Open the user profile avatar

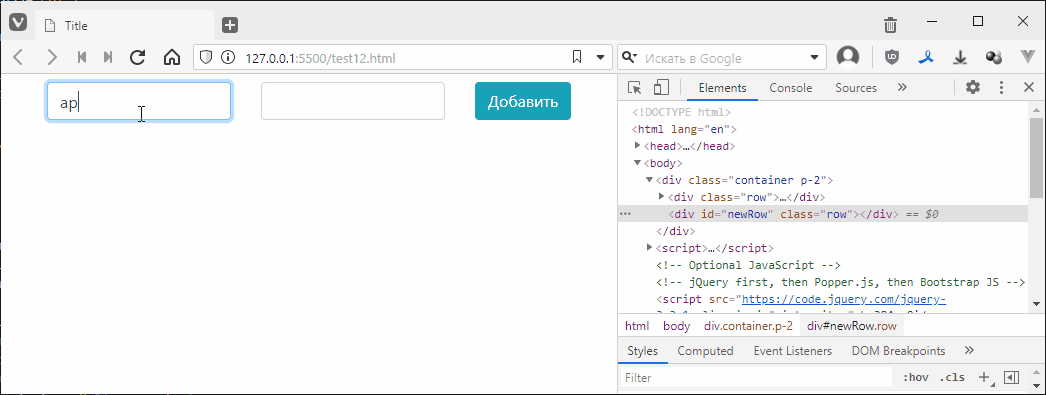[848, 57]
